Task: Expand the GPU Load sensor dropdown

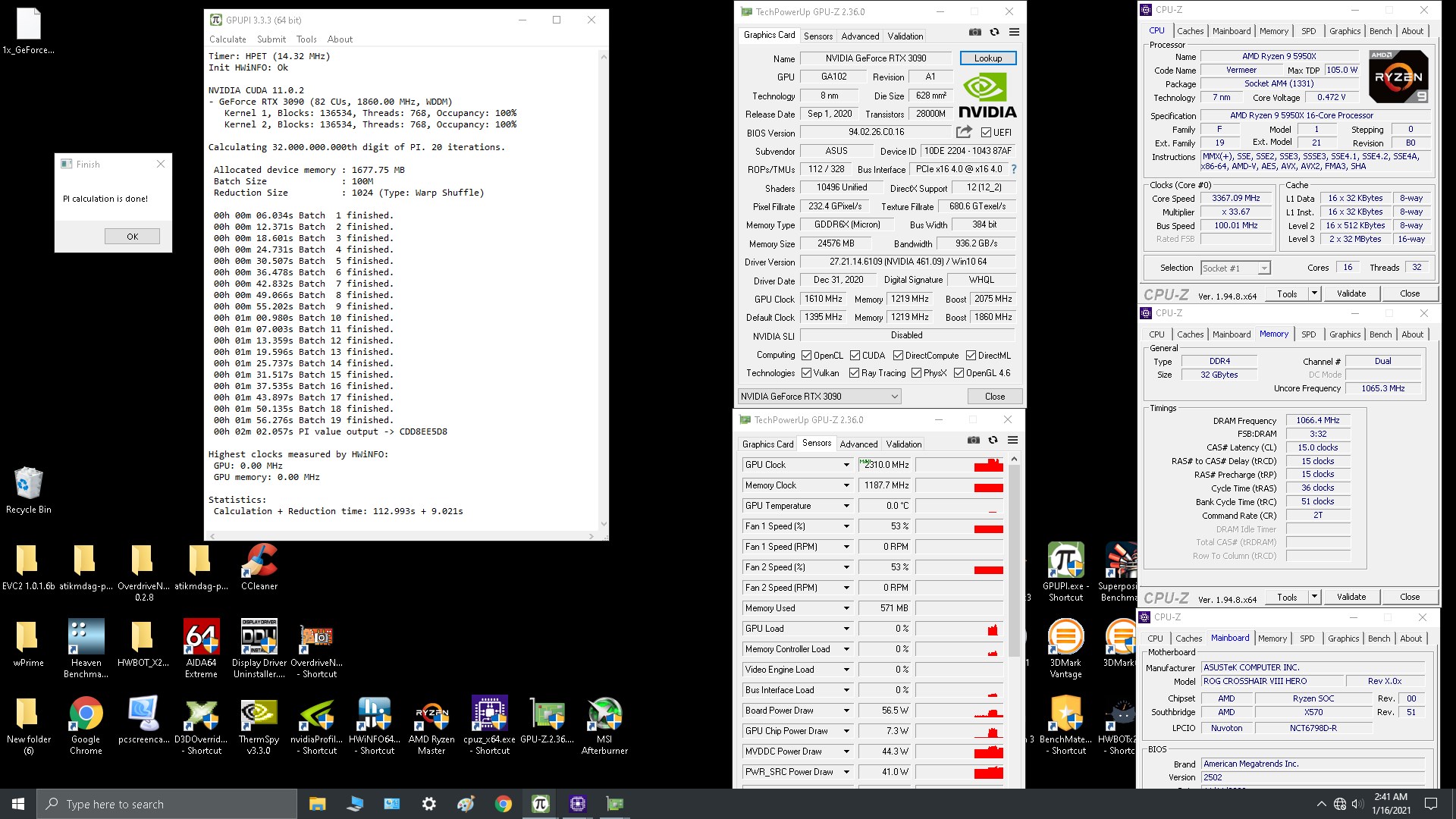Action: click(846, 629)
